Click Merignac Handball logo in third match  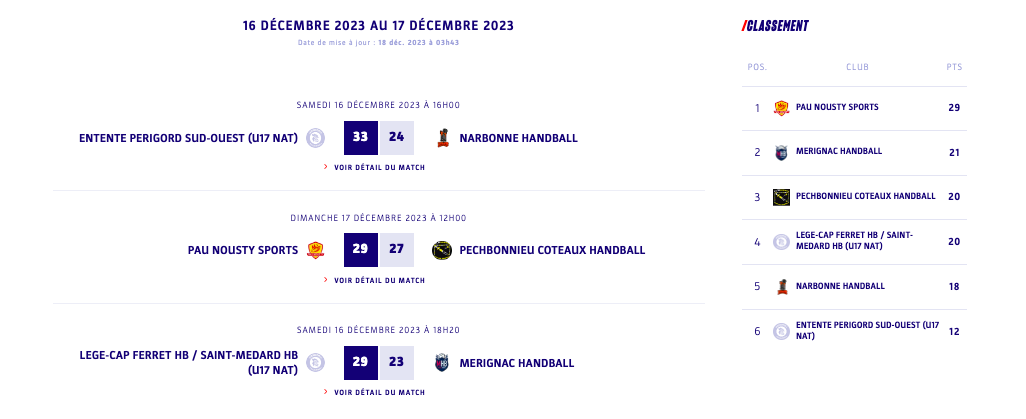point(442,362)
